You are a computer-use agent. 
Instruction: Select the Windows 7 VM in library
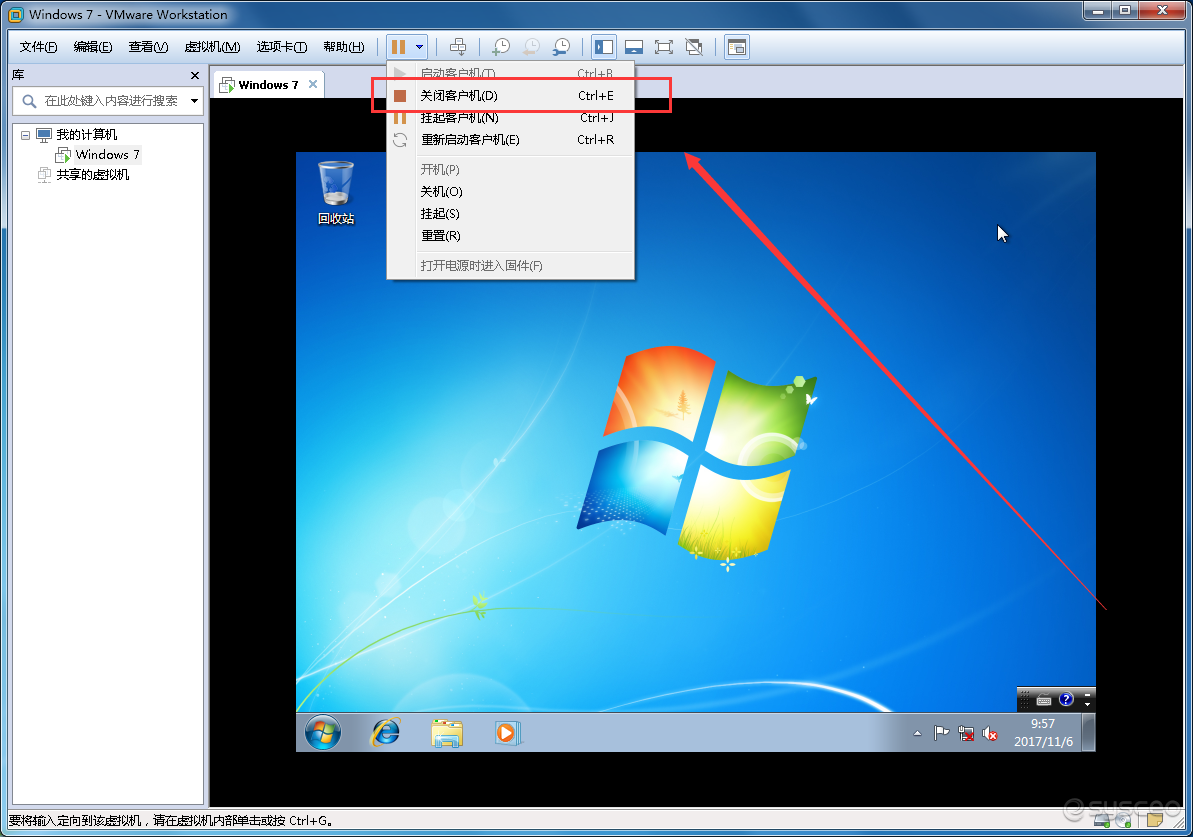pyautogui.click(x=107, y=154)
